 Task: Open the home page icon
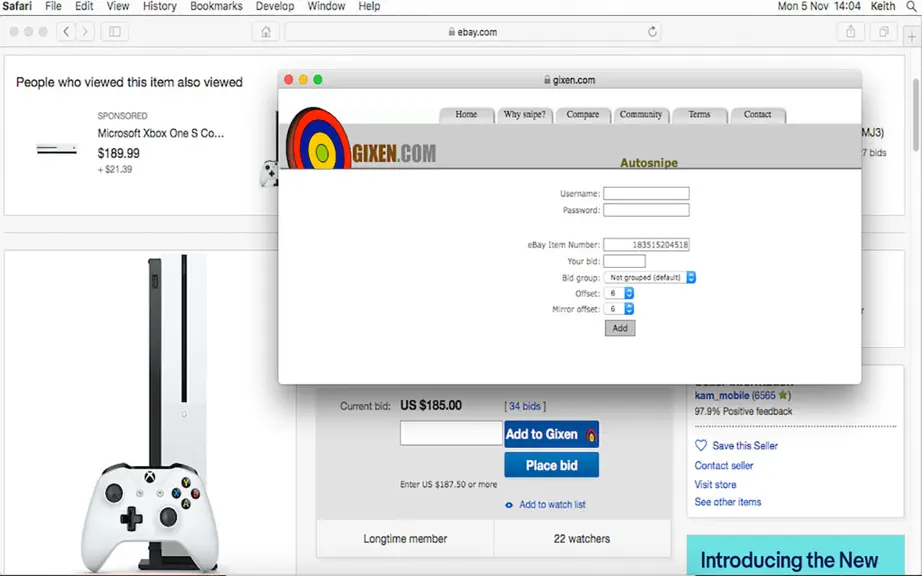point(266,32)
